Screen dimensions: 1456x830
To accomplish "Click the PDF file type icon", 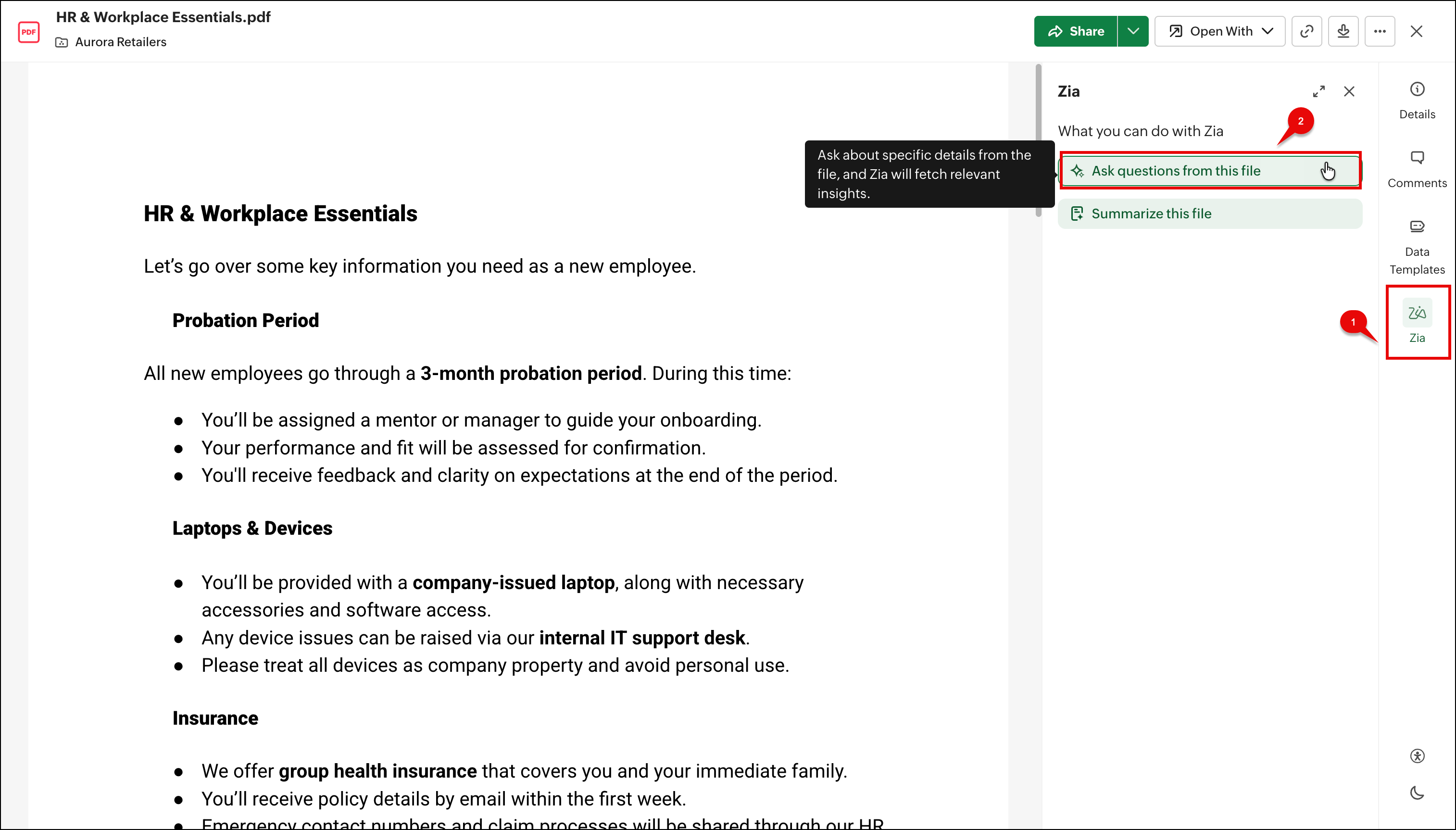I will coord(28,32).
